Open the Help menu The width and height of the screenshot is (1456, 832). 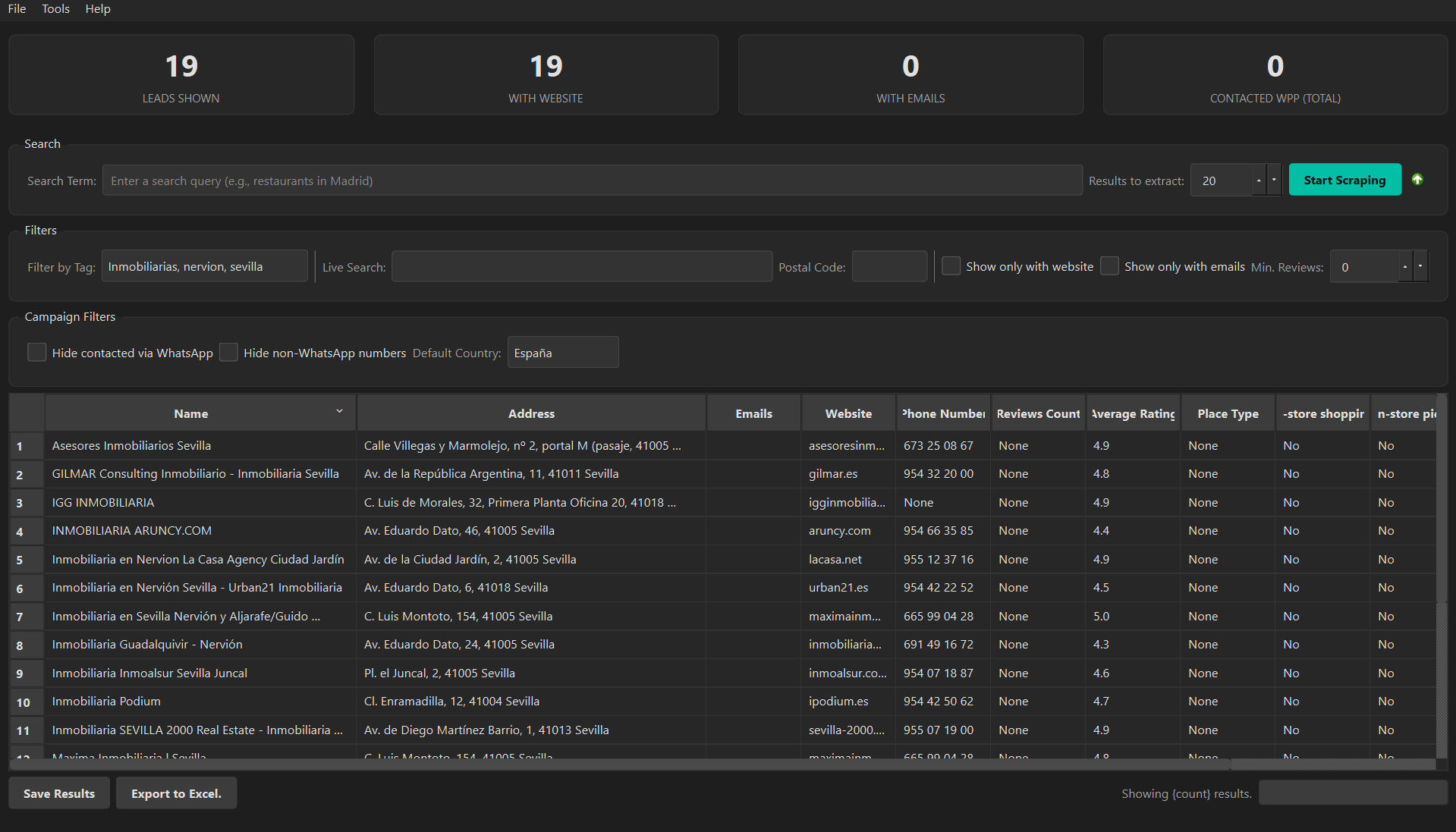(x=98, y=9)
